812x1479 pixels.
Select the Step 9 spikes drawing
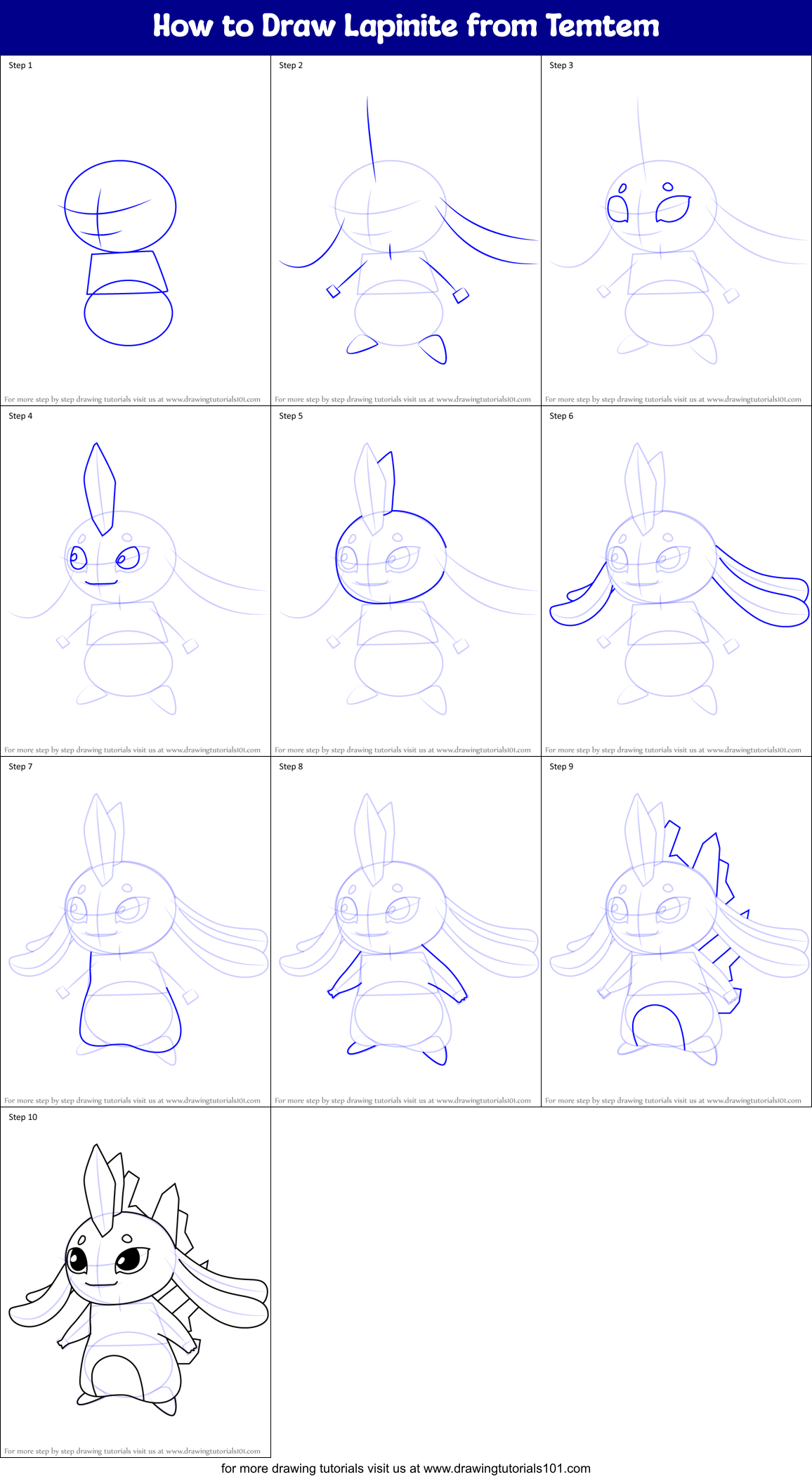[x=676, y=932]
